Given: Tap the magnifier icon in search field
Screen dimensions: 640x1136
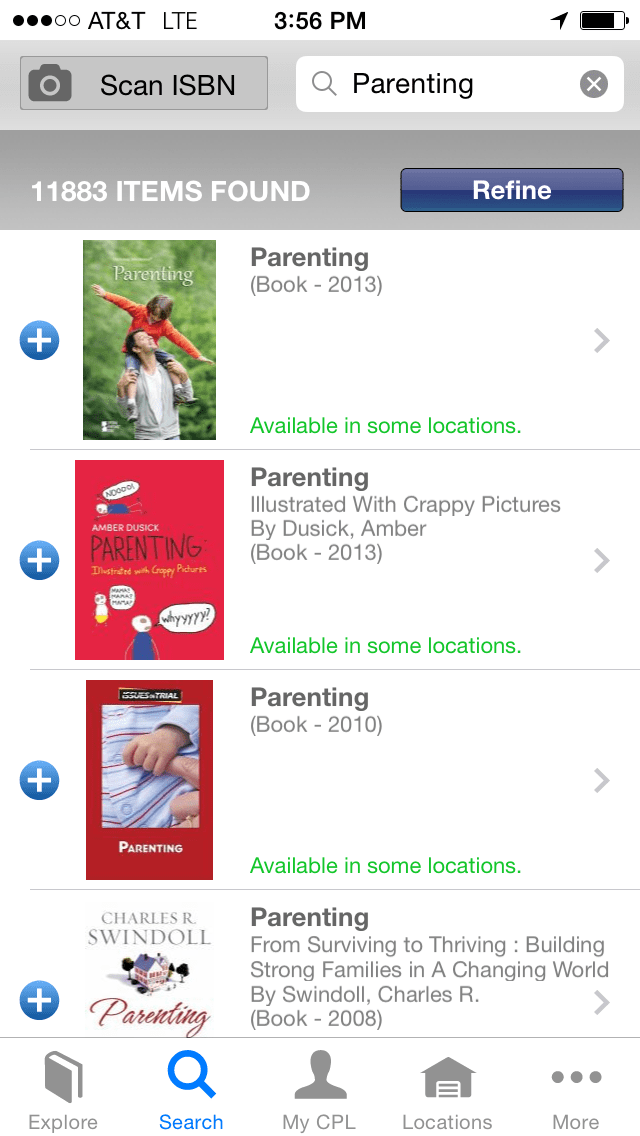Looking at the screenshot, I should tap(324, 84).
